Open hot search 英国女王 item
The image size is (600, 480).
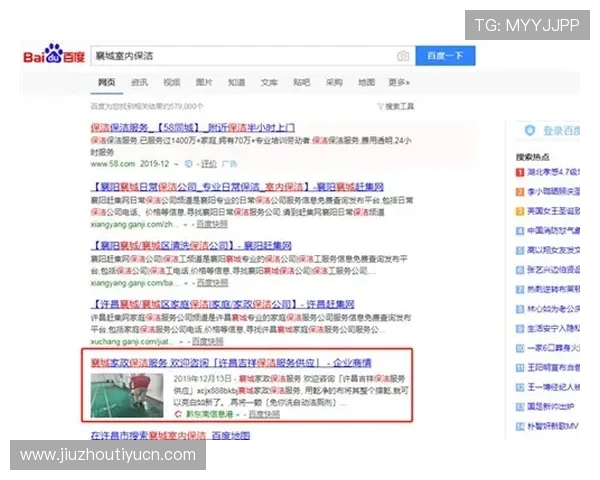(x=553, y=211)
